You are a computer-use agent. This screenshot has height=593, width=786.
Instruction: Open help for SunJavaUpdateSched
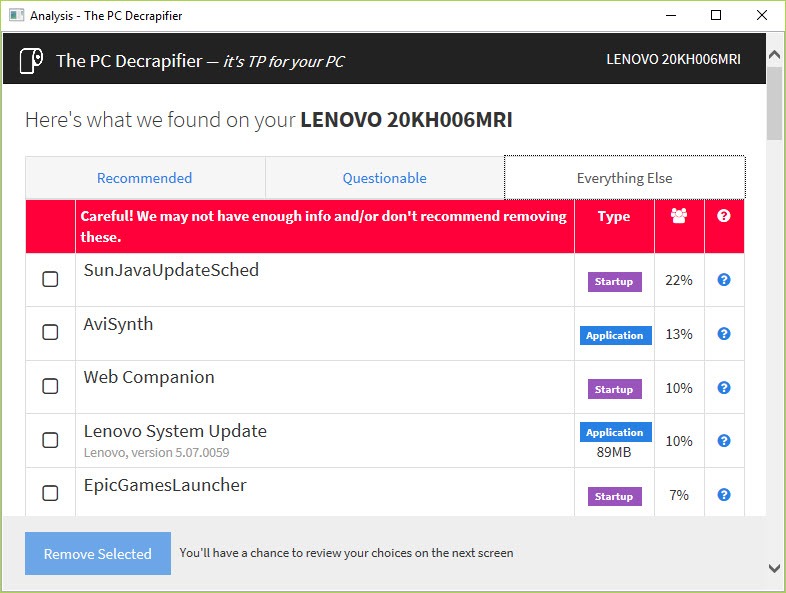724,280
